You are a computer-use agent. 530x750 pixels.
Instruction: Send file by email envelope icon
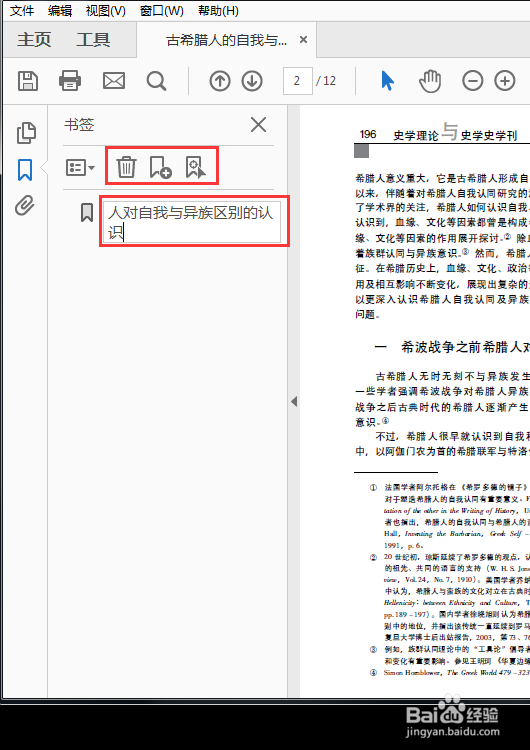(114, 81)
